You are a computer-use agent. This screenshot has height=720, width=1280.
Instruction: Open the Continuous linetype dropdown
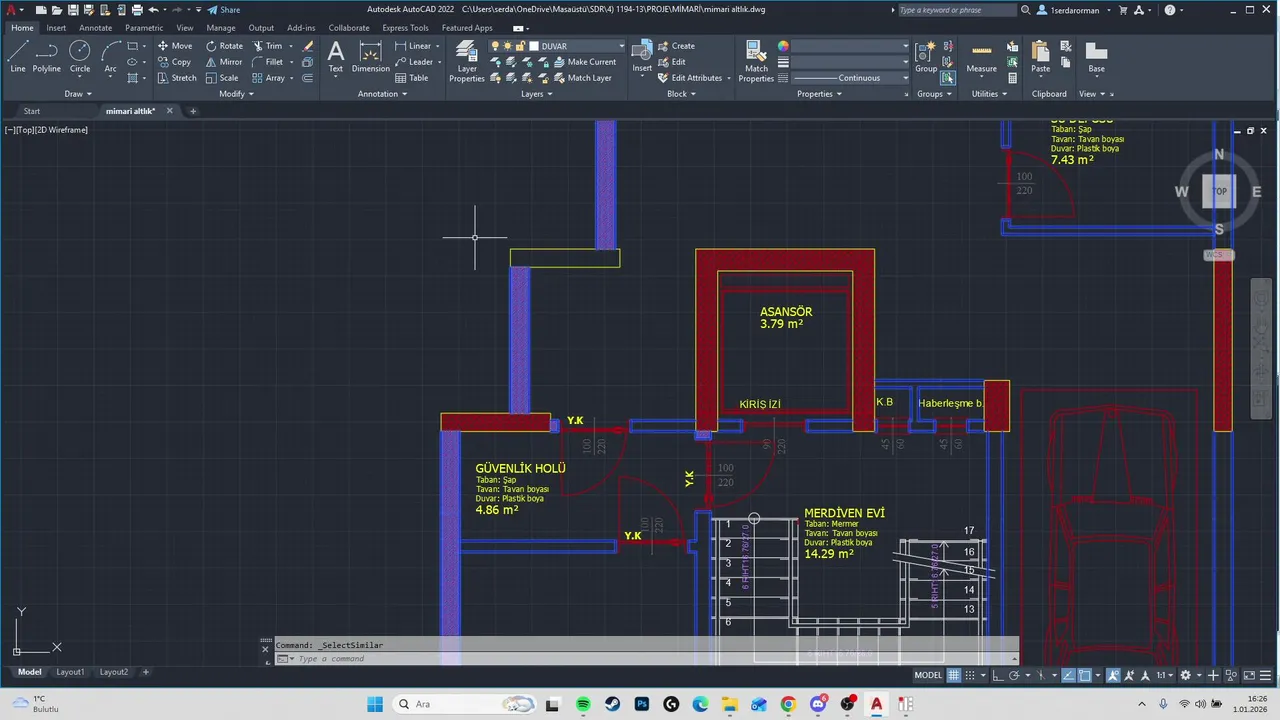pos(850,78)
